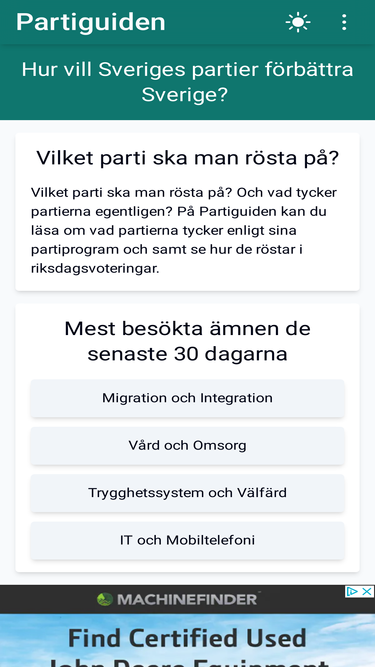Click the 'Mest besökta ämnen' heading
Viewport: 375px width, 667px height.
coord(188,342)
